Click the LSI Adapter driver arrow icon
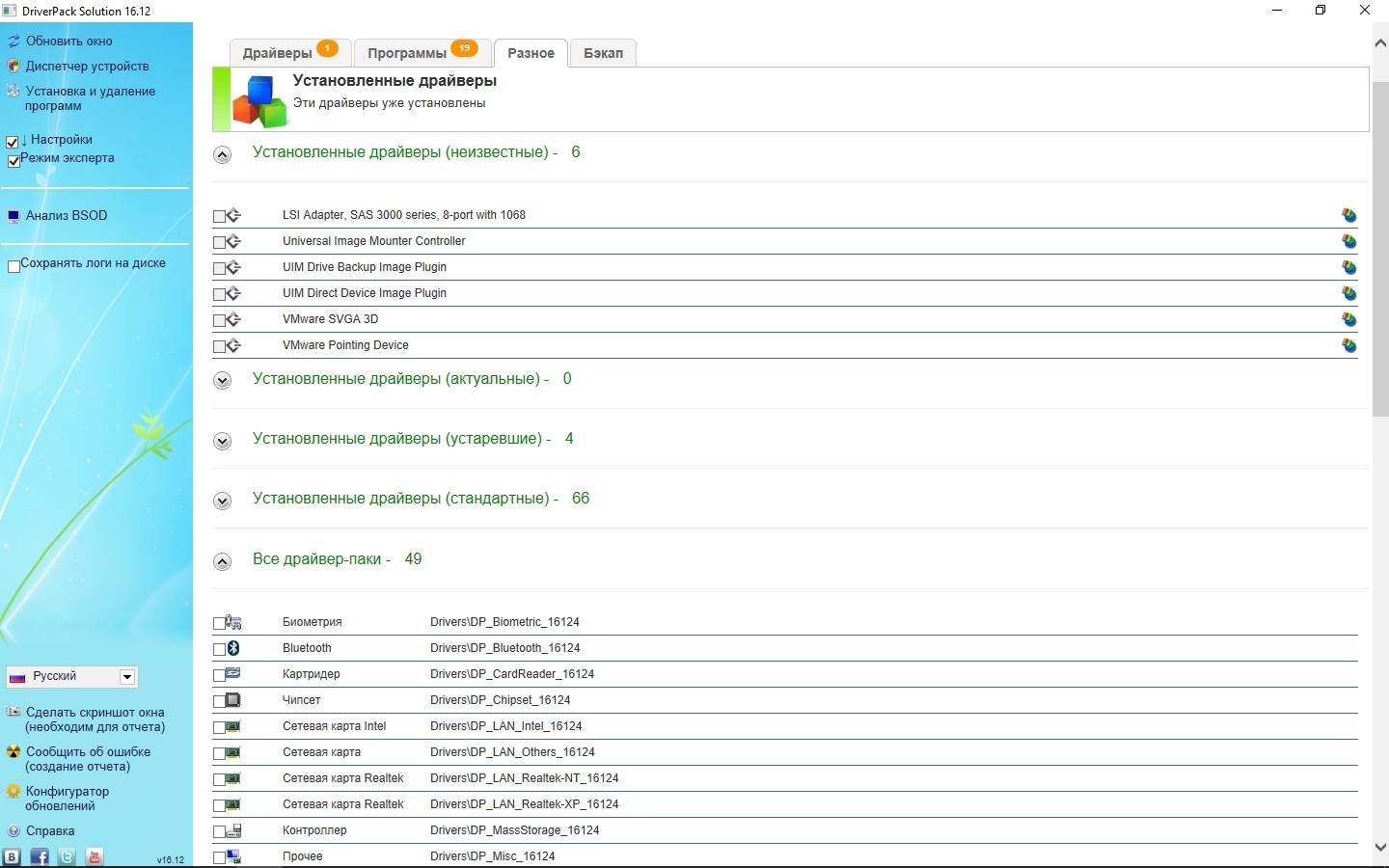The image size is (1389, 868). tap(233, 215)
